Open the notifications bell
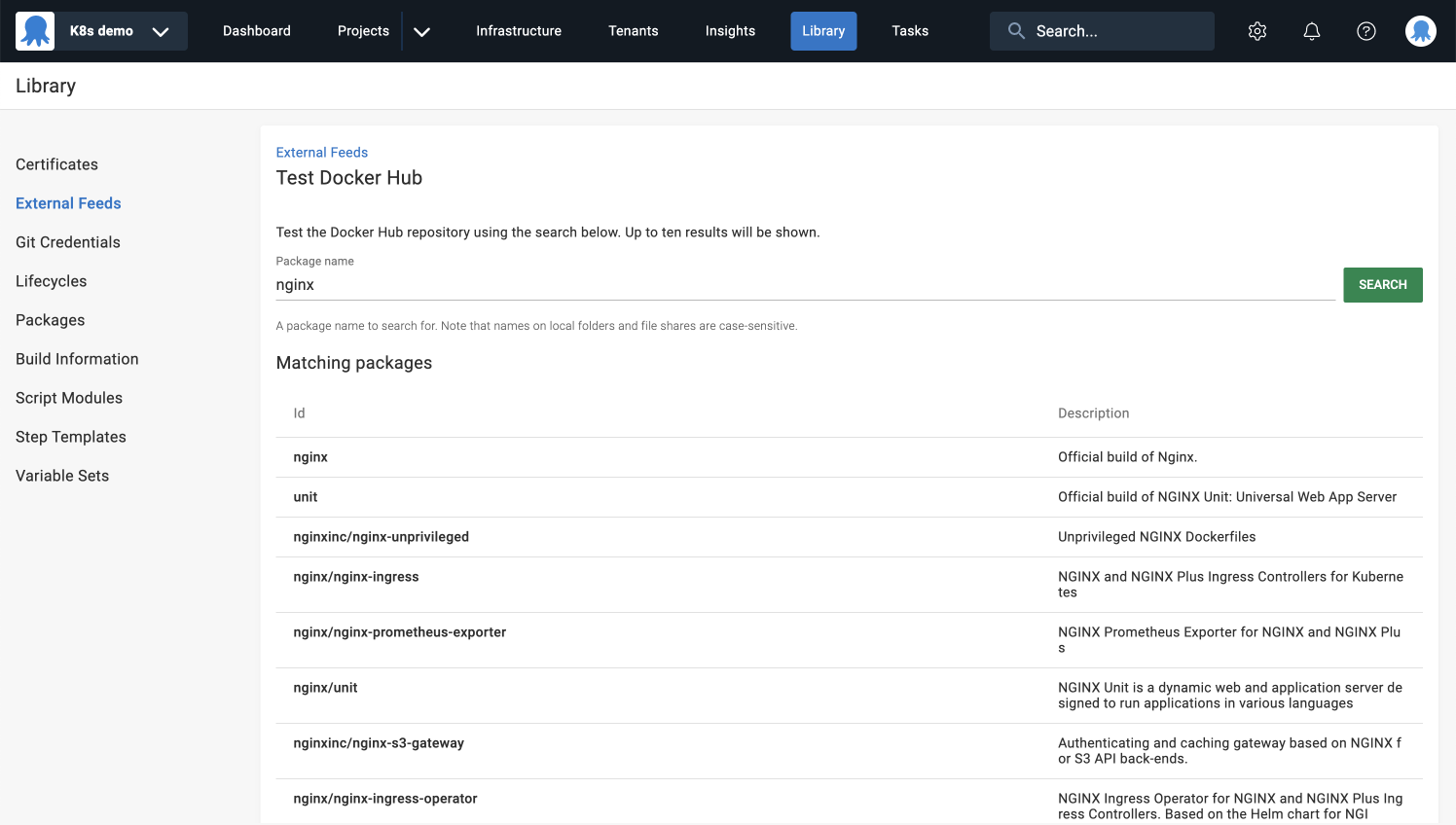The width and height of the screenshot is (1456, 825). [1311, 30]
